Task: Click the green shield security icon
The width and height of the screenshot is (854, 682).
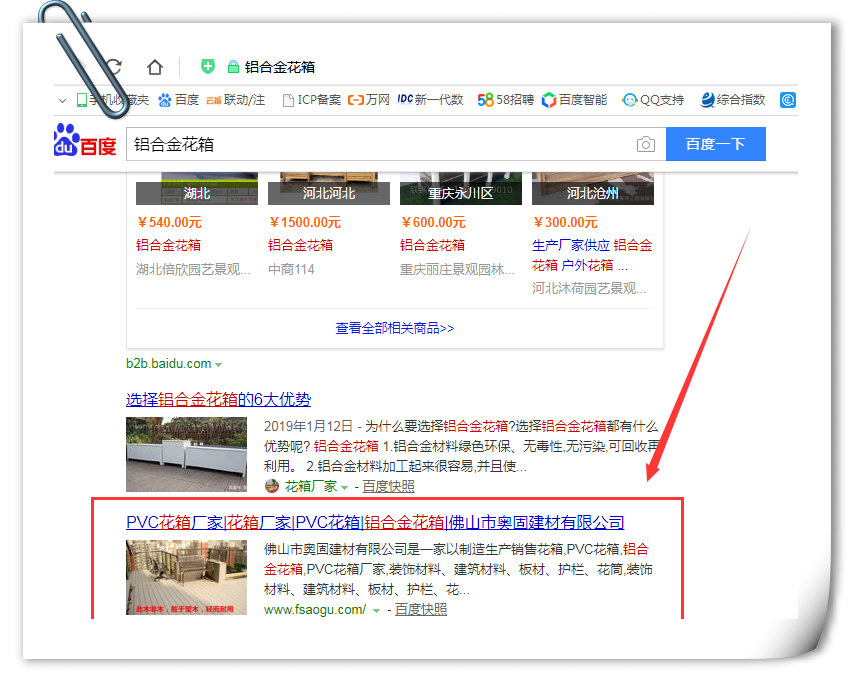Action: click(208, 66)
